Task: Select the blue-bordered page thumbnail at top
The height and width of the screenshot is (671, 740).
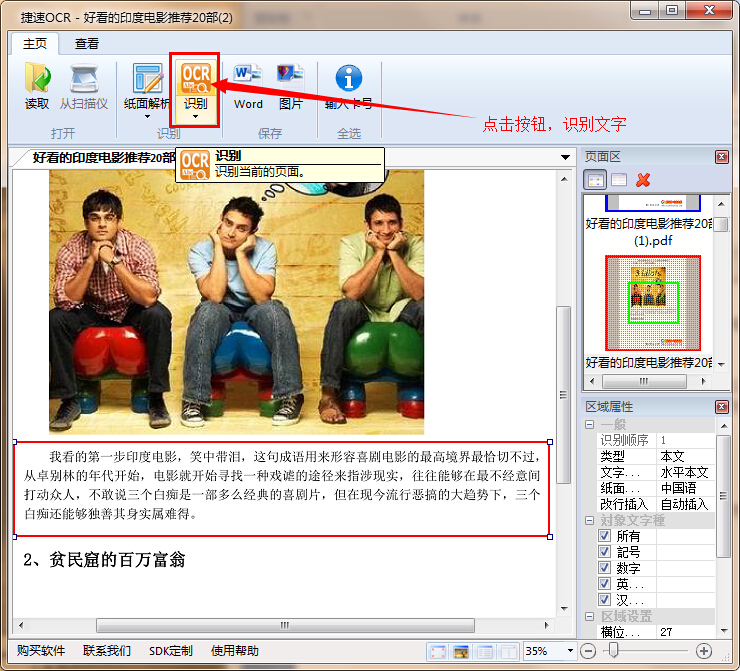Action: pos(653,203)
